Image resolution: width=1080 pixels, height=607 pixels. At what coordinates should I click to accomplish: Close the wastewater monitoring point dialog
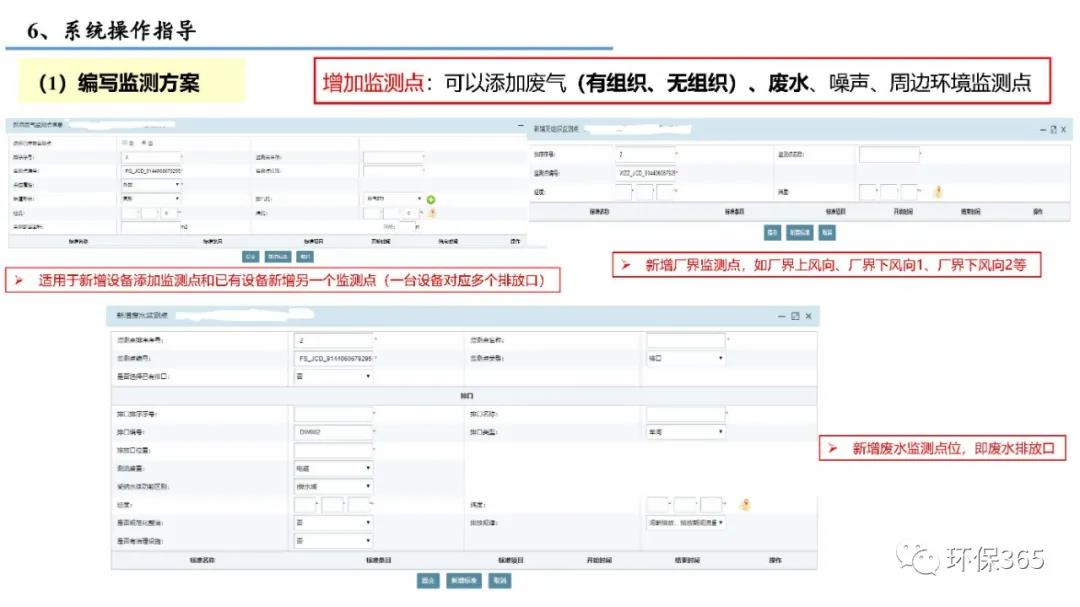pos(808,316)
